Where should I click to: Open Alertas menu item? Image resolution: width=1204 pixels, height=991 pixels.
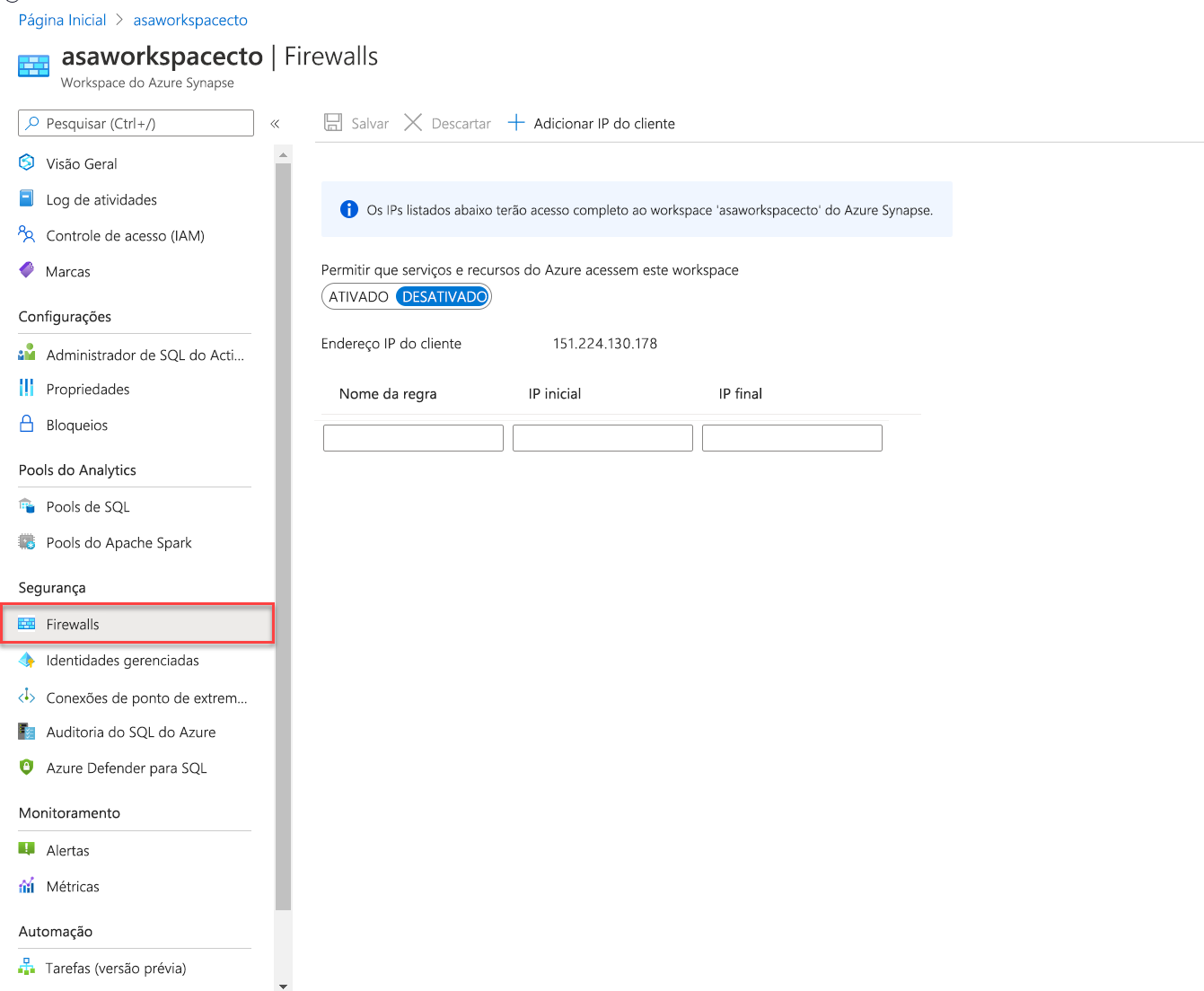(x=68, y=850)
